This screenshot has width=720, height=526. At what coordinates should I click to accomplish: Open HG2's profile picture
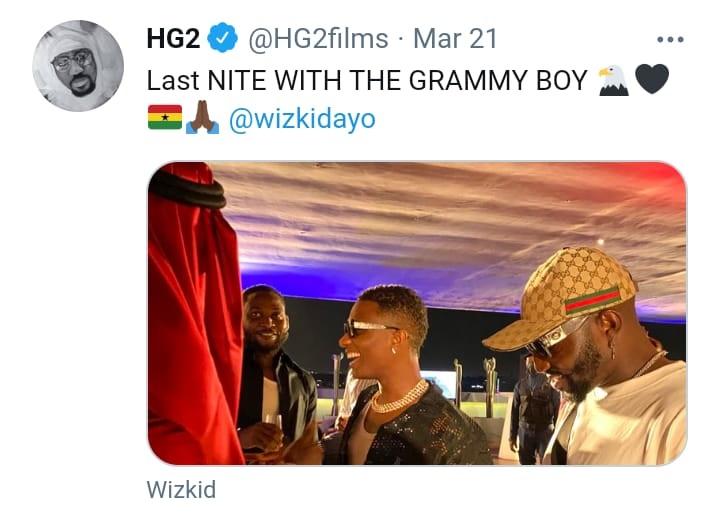coord(78,66)
